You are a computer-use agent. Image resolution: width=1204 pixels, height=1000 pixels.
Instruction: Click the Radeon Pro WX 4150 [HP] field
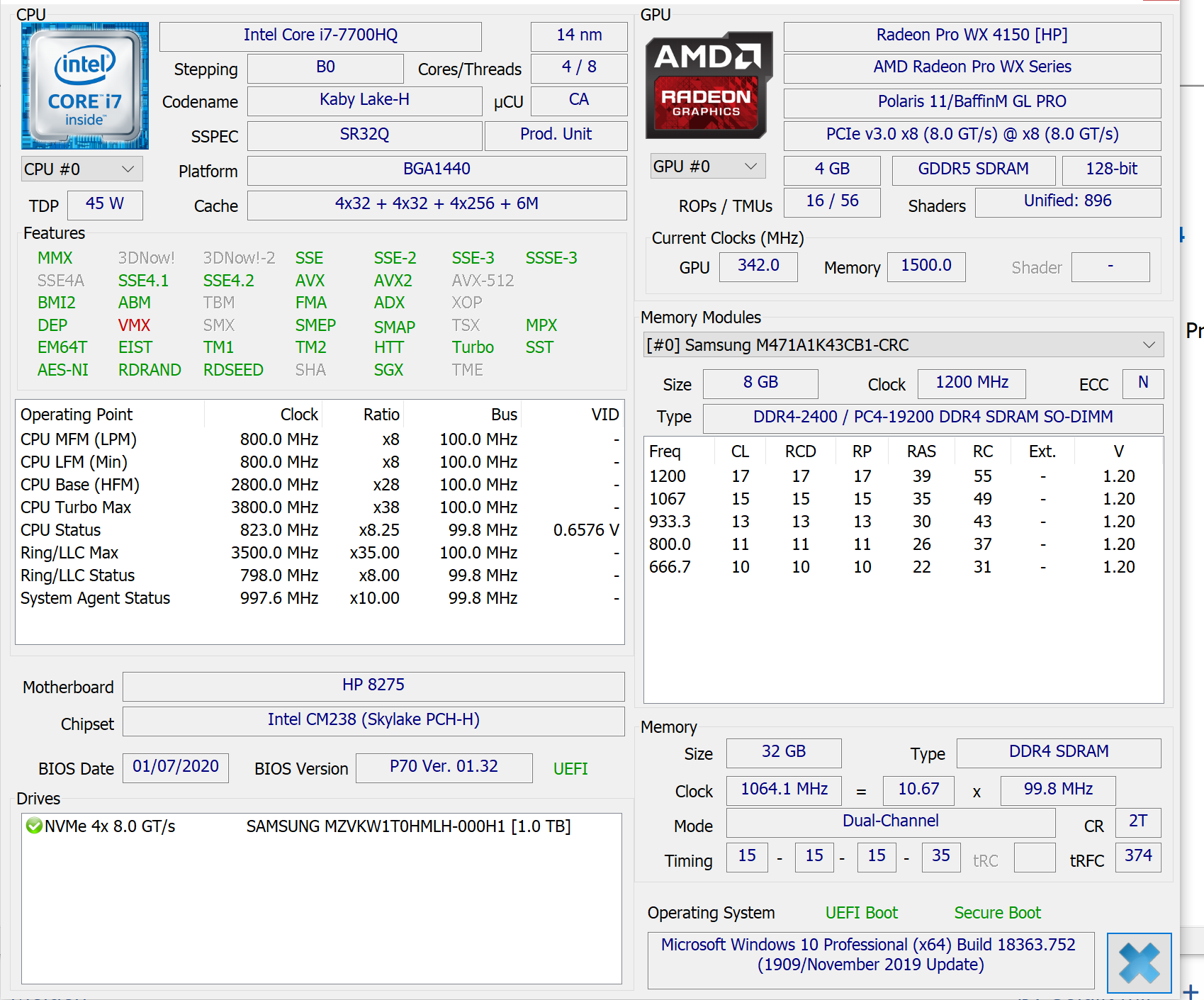point(972,35)
